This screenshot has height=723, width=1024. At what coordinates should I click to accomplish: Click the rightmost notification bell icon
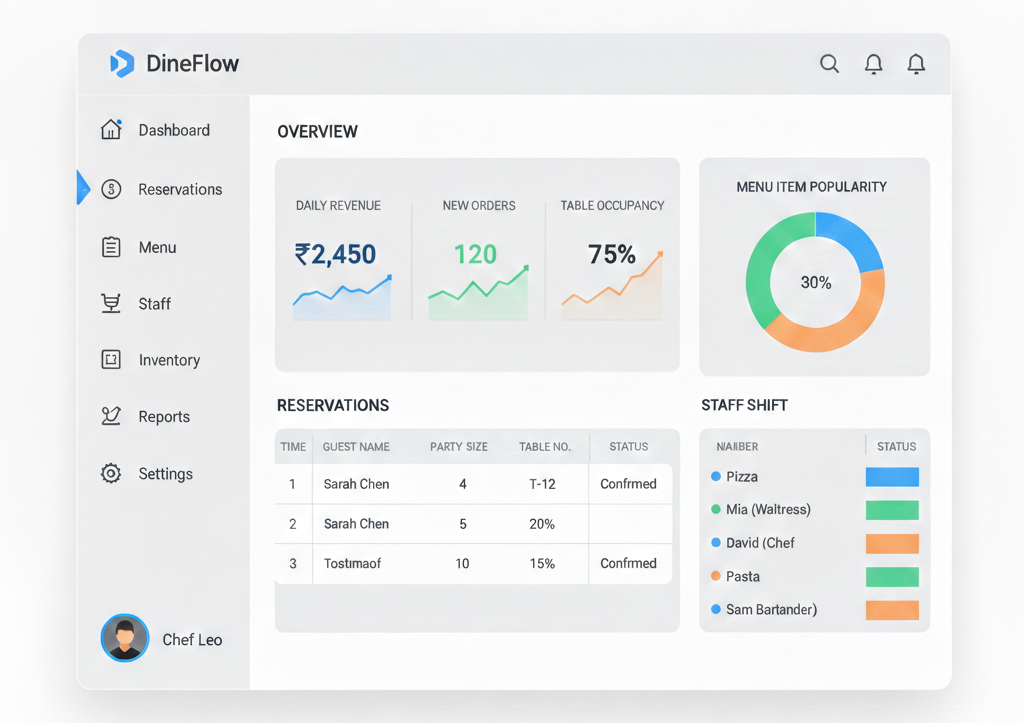[916, 64]
